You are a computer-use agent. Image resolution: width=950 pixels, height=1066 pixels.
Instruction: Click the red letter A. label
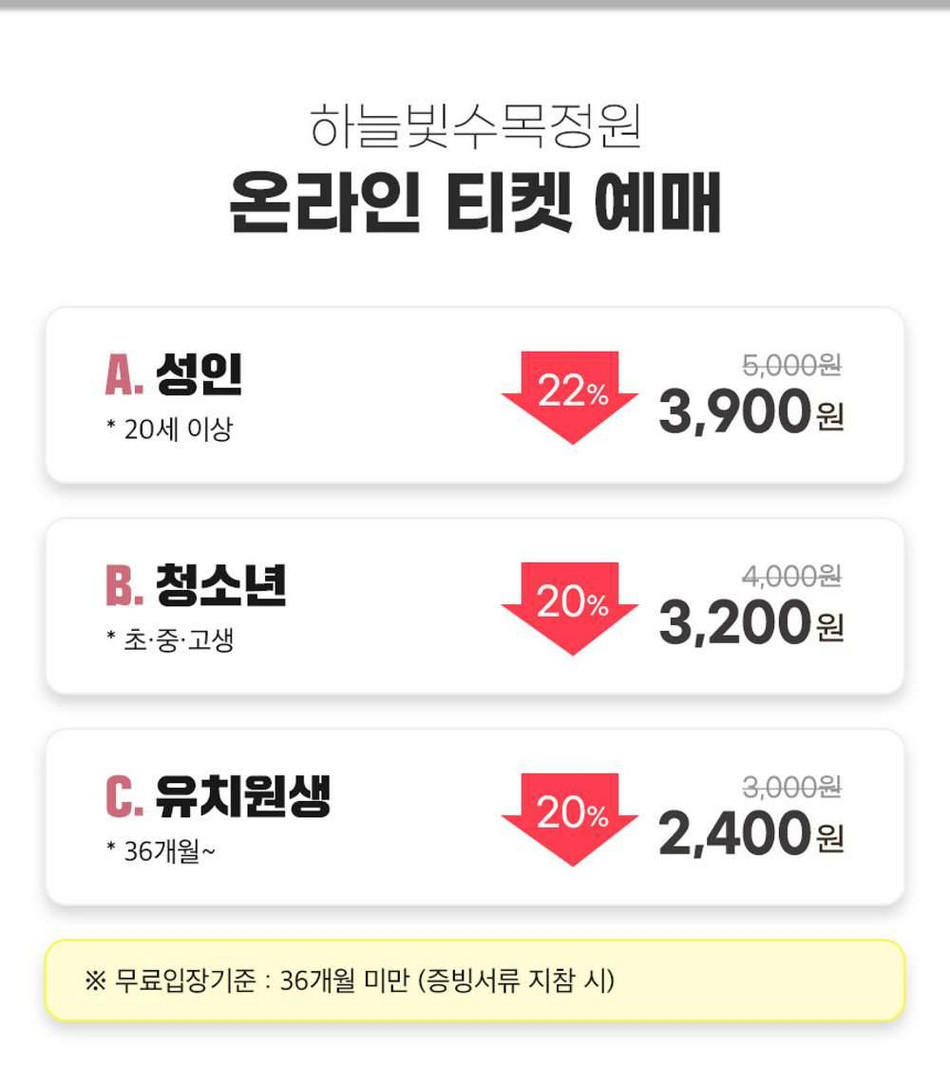click(124, 375)
